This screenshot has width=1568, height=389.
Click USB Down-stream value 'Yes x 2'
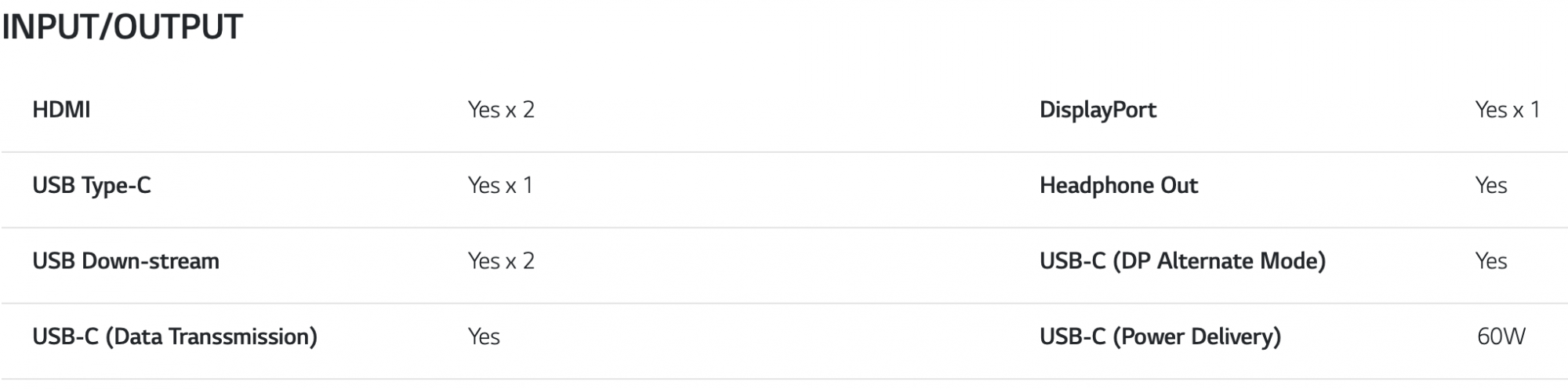[x=501, y=261]
